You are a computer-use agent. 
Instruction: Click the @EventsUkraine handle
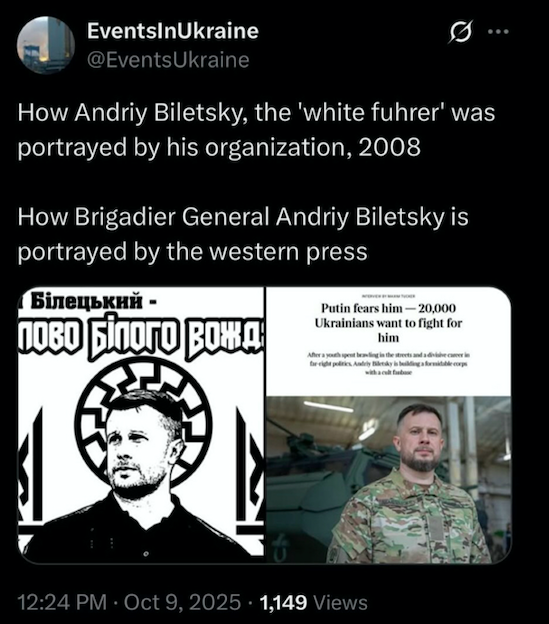pos(168,60)
